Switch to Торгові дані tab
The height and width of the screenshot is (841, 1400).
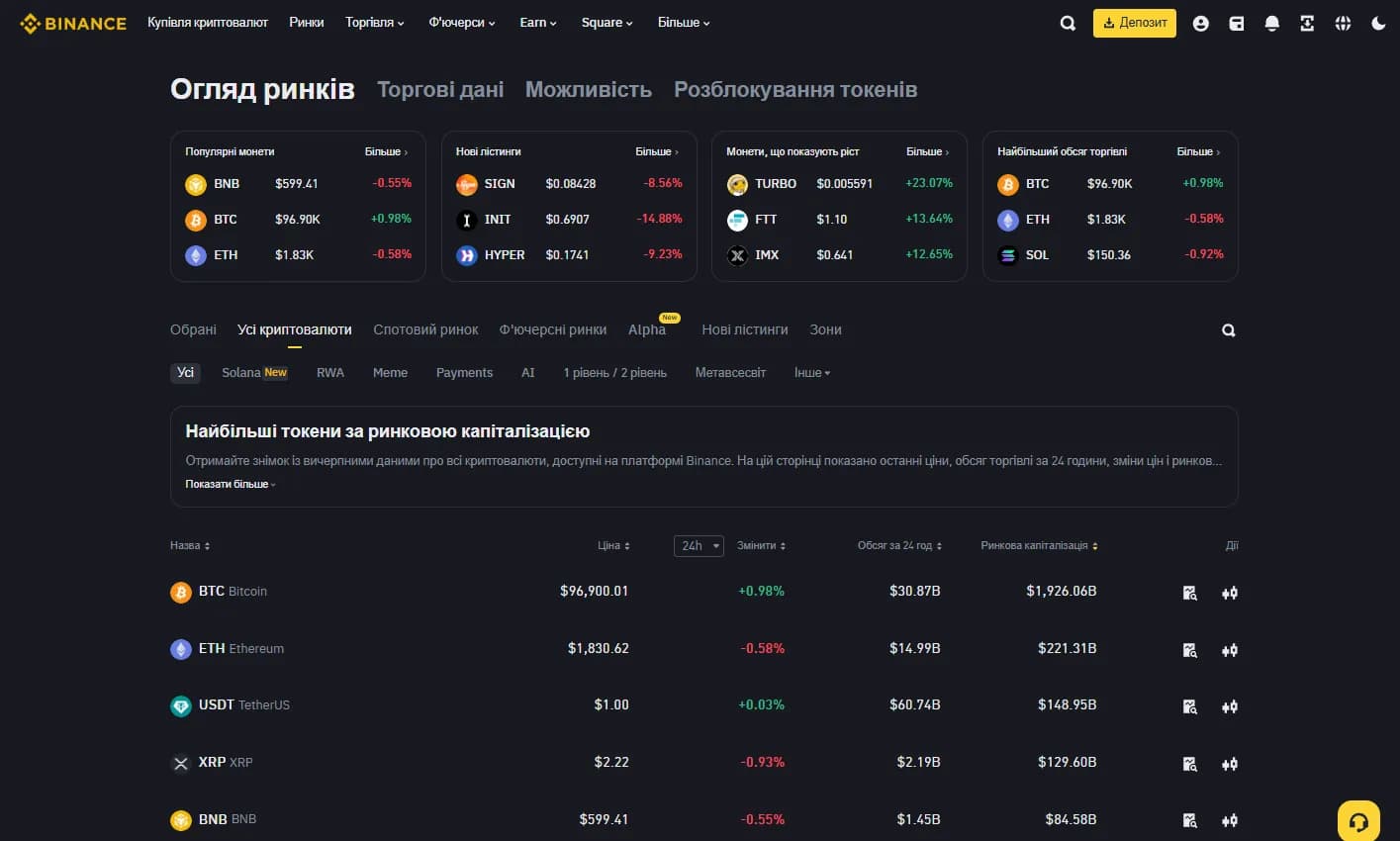[440, 90]
